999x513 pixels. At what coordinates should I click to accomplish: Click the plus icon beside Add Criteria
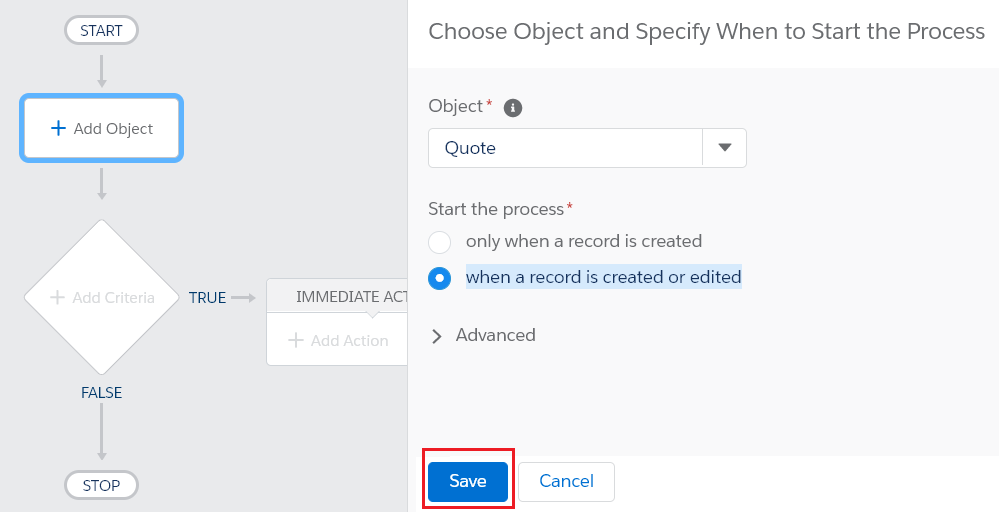[57, 297]
